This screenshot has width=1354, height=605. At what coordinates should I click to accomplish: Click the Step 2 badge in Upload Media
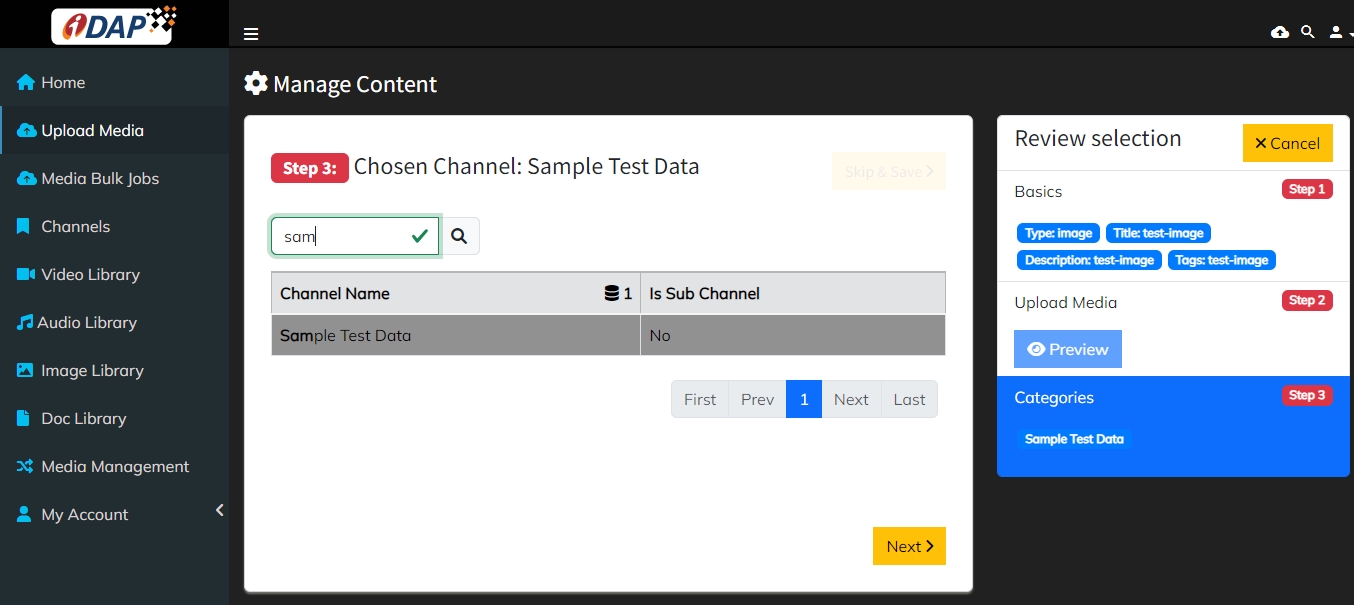1307,300
